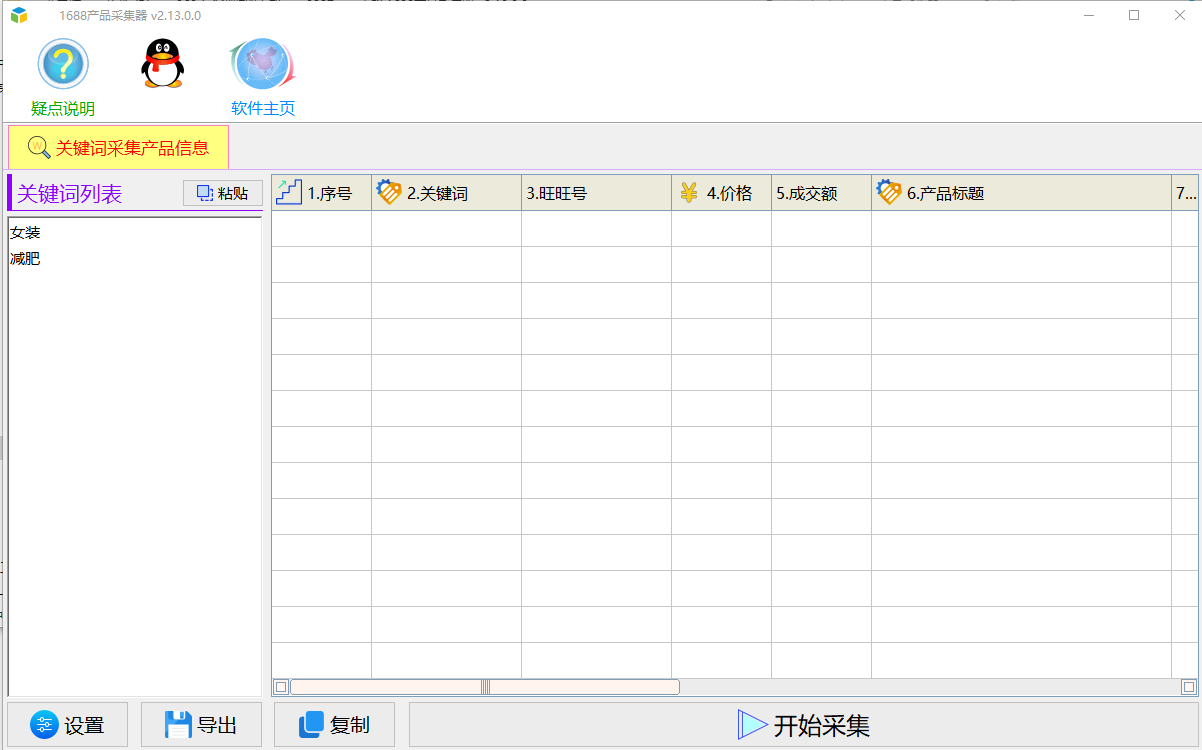
Task: Click the 导出 export button
Action: [x=201, y=725]
